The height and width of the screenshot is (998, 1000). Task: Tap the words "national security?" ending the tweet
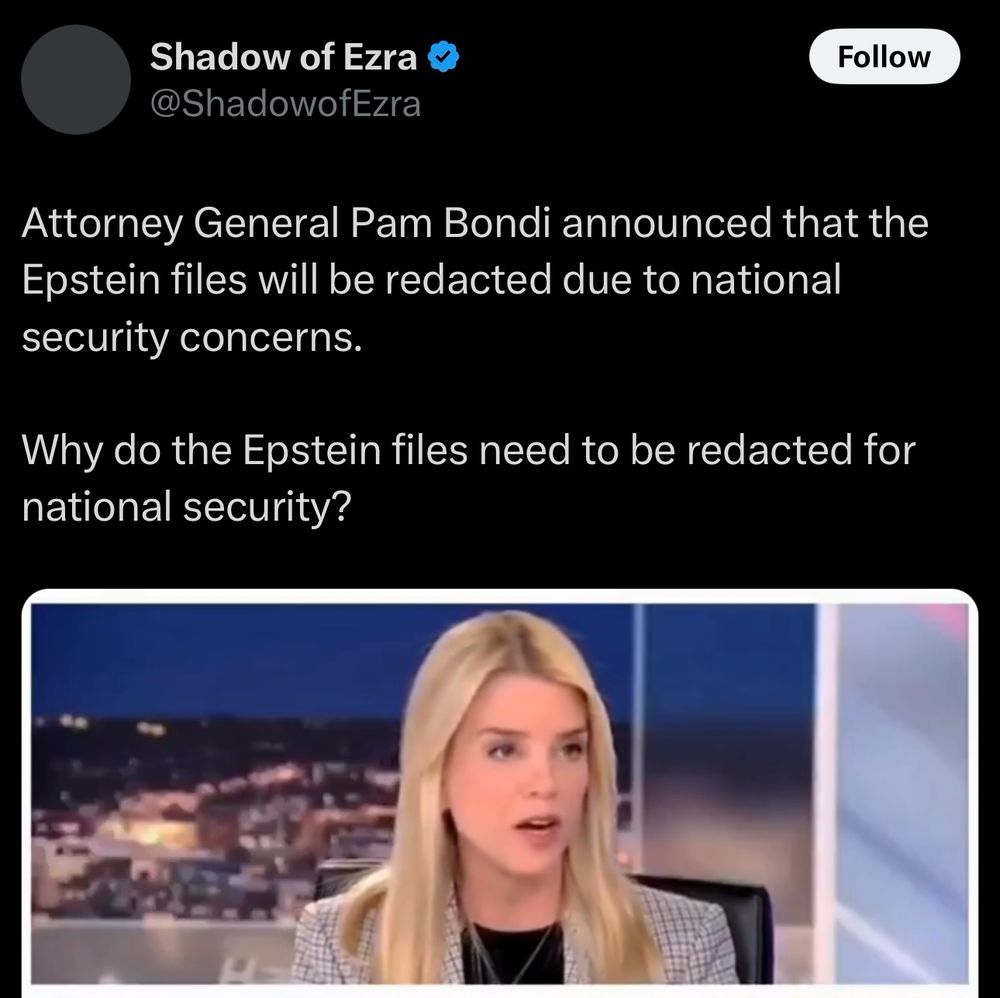pyautogui.click(x=186, y=507)
